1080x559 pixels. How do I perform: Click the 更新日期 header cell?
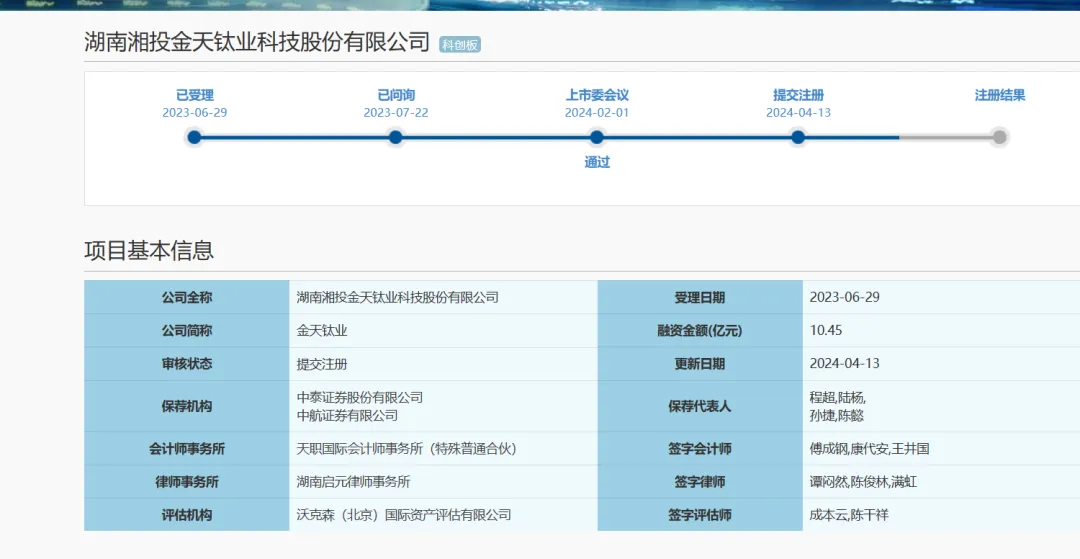pos(700,363)
